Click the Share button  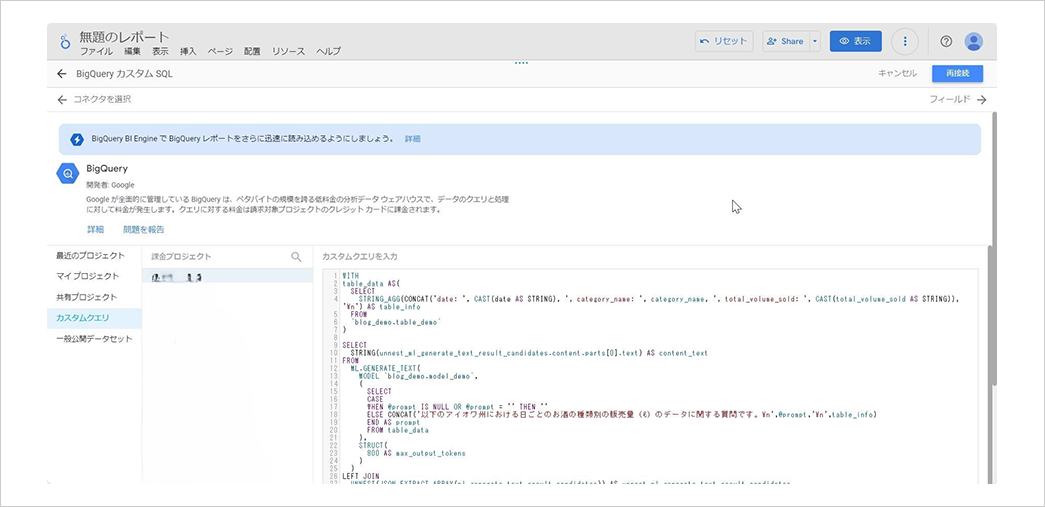pyautogui.click(x=786, y=41)
